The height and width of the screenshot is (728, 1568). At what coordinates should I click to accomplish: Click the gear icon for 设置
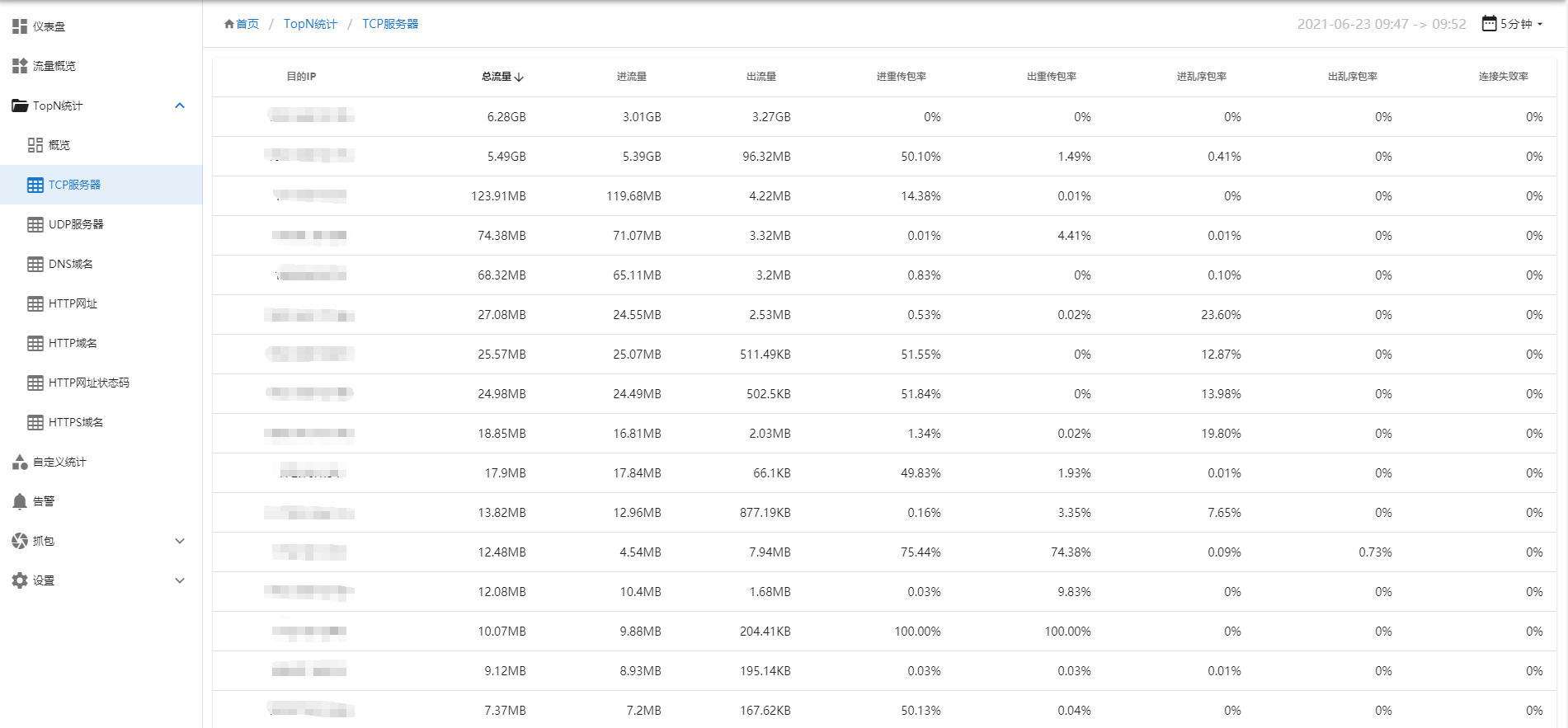(x=20, y=580)
